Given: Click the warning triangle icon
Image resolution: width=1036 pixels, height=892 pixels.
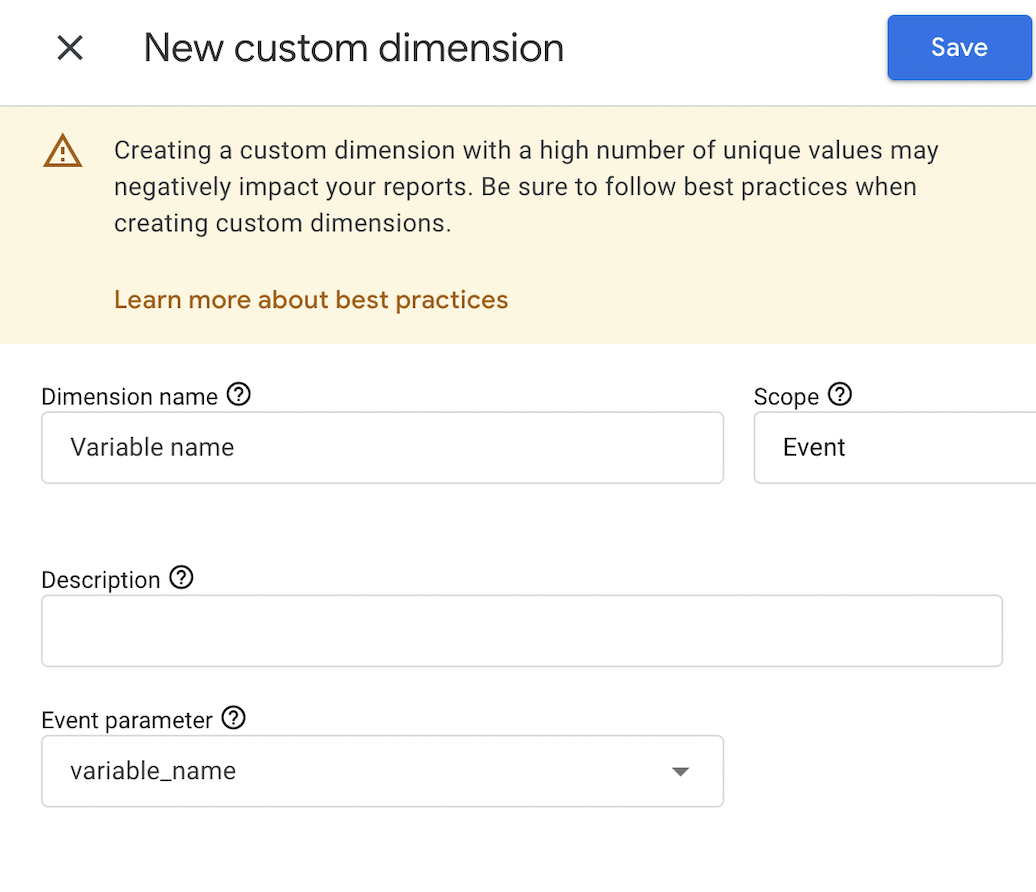Looking at the screenshot, I should pyautogui.click(x=62, y=151).
